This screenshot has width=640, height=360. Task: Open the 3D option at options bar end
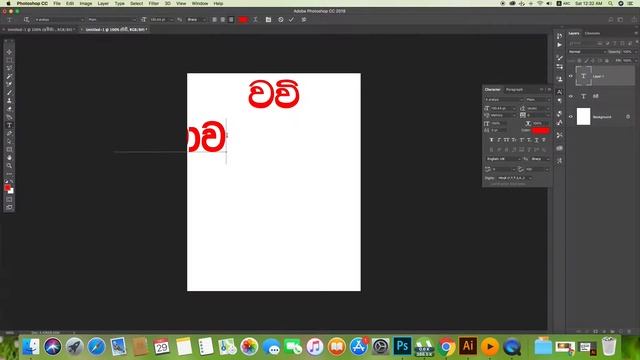click(304, 20)
